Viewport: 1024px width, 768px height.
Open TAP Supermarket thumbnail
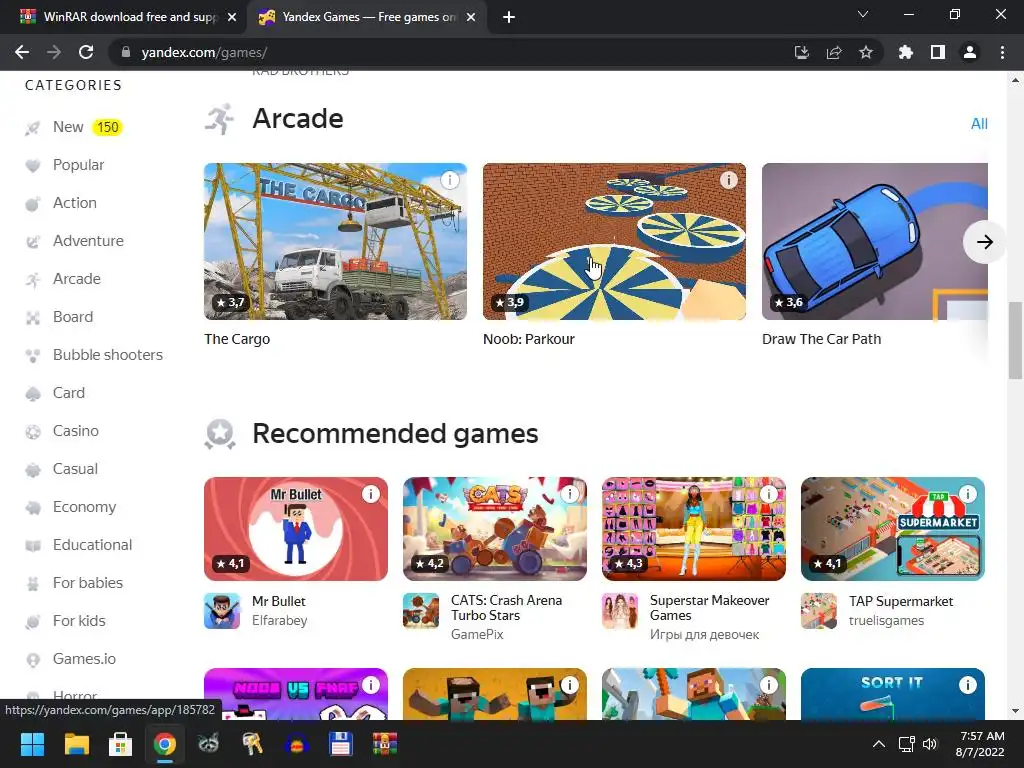click(893, 528)
